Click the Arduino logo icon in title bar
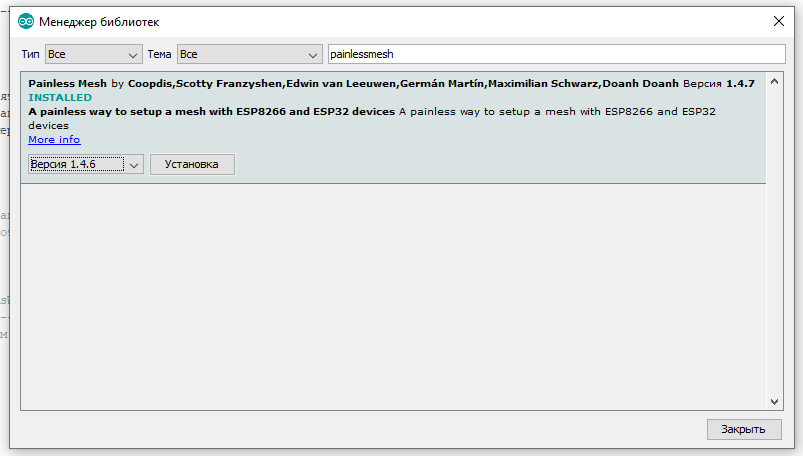This screenshot has width=803, height=456. tap(26, 22)
